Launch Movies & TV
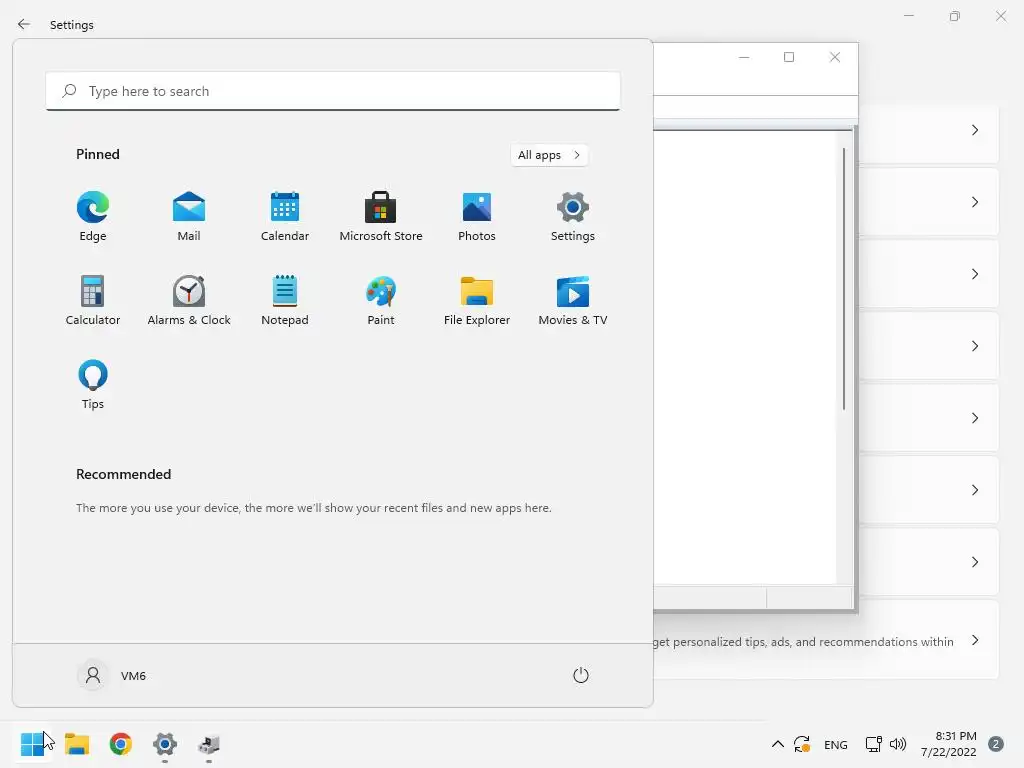The image size is (1024, 768). (x=573, y=300)
